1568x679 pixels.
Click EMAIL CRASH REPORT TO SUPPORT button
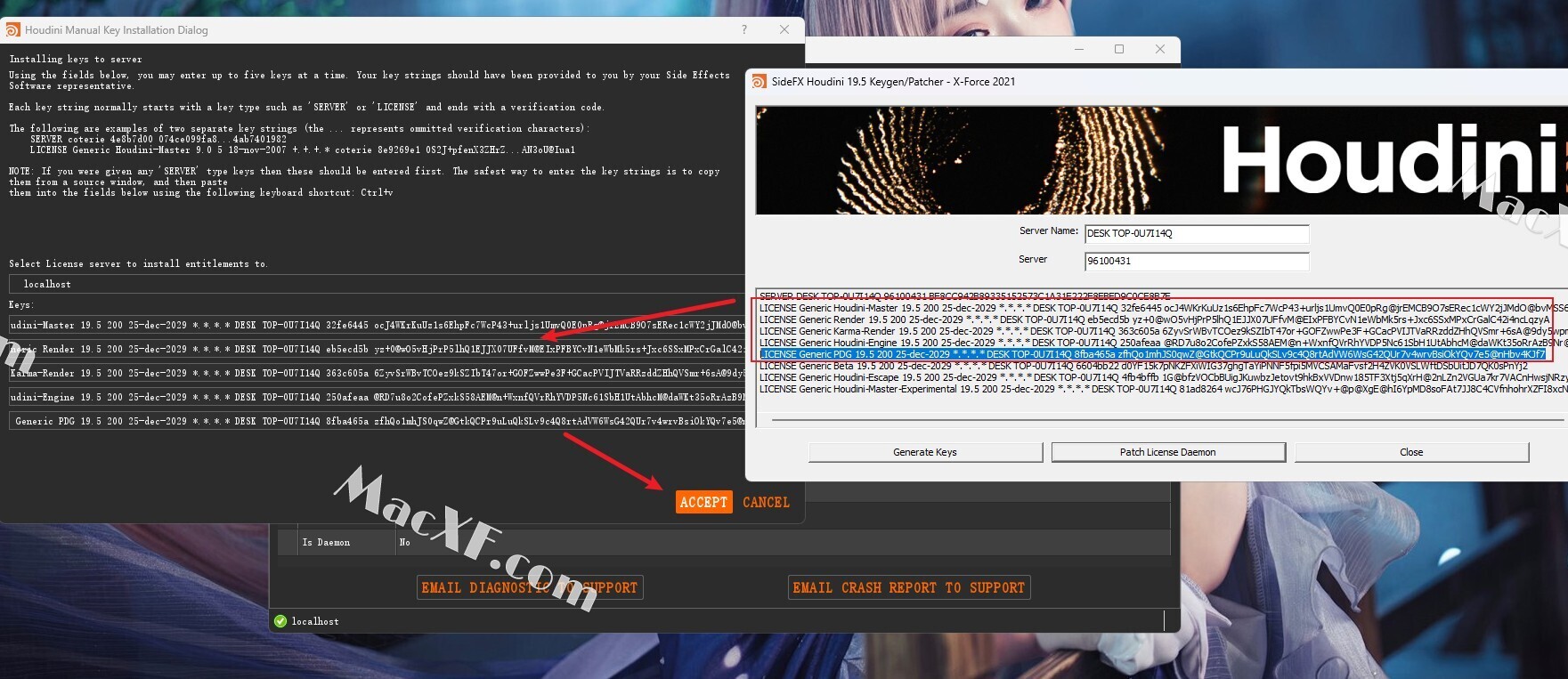[x=909, y=587]
